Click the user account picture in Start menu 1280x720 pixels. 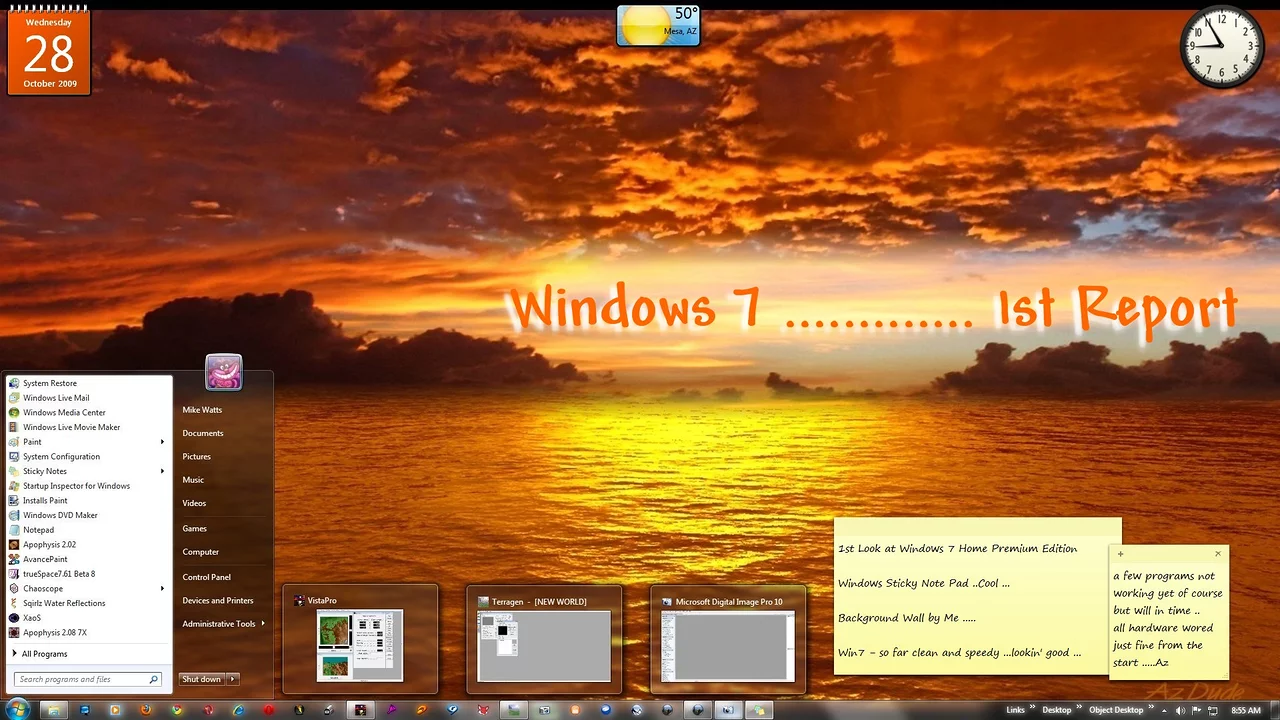[x=223, y=372]
